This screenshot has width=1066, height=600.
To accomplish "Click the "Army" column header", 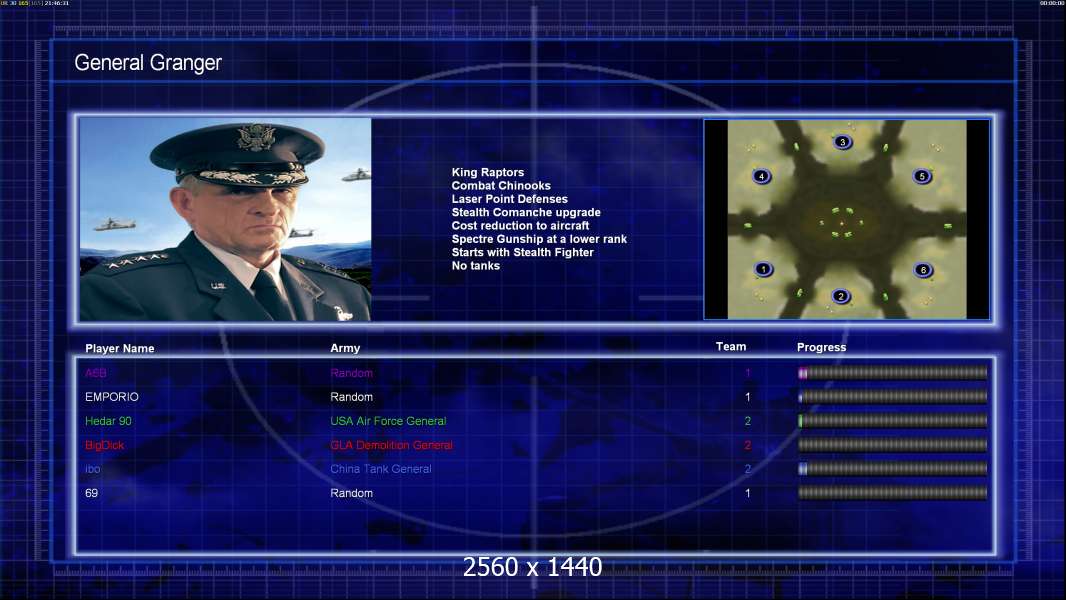I will [345, 348].
